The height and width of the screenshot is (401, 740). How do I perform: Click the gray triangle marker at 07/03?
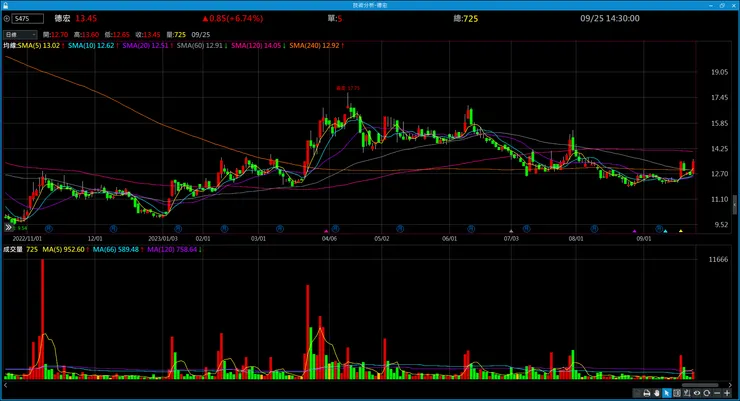511,231
